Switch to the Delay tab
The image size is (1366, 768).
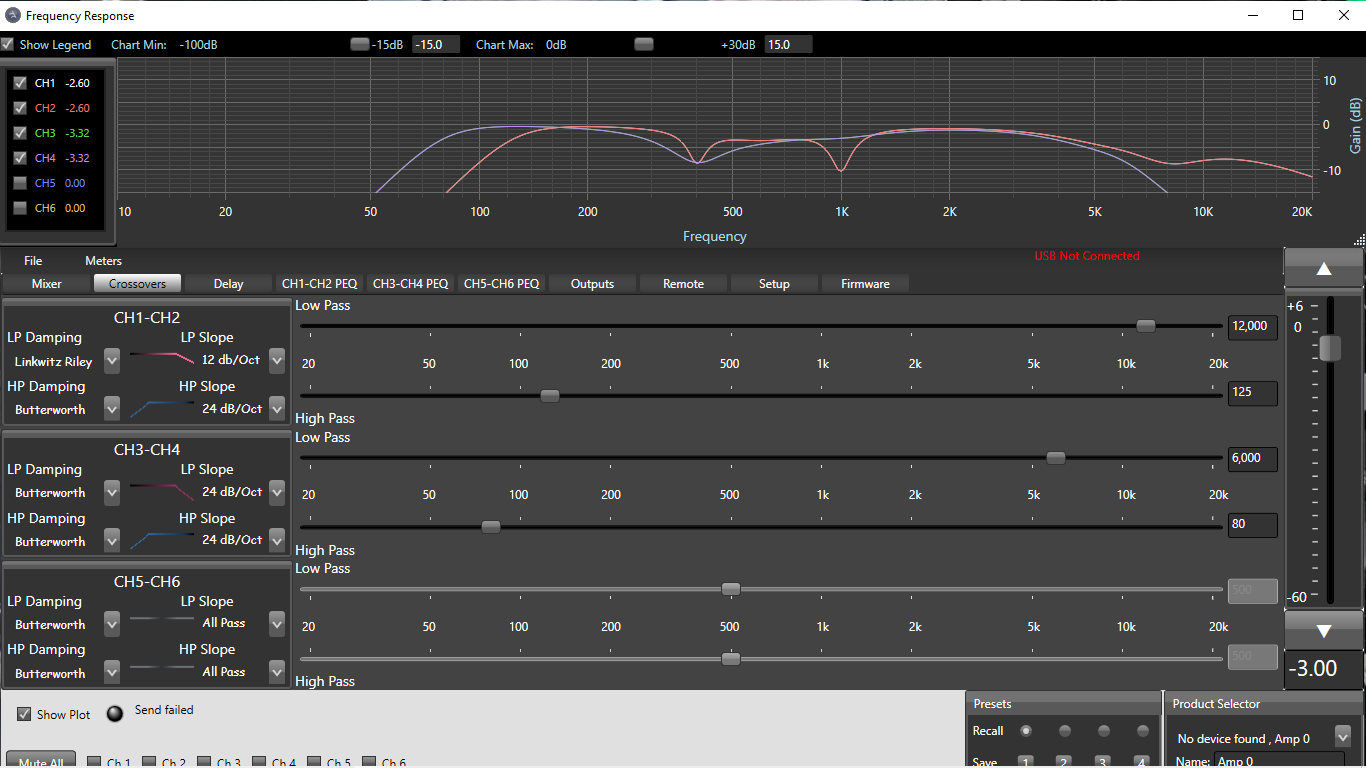228,284
